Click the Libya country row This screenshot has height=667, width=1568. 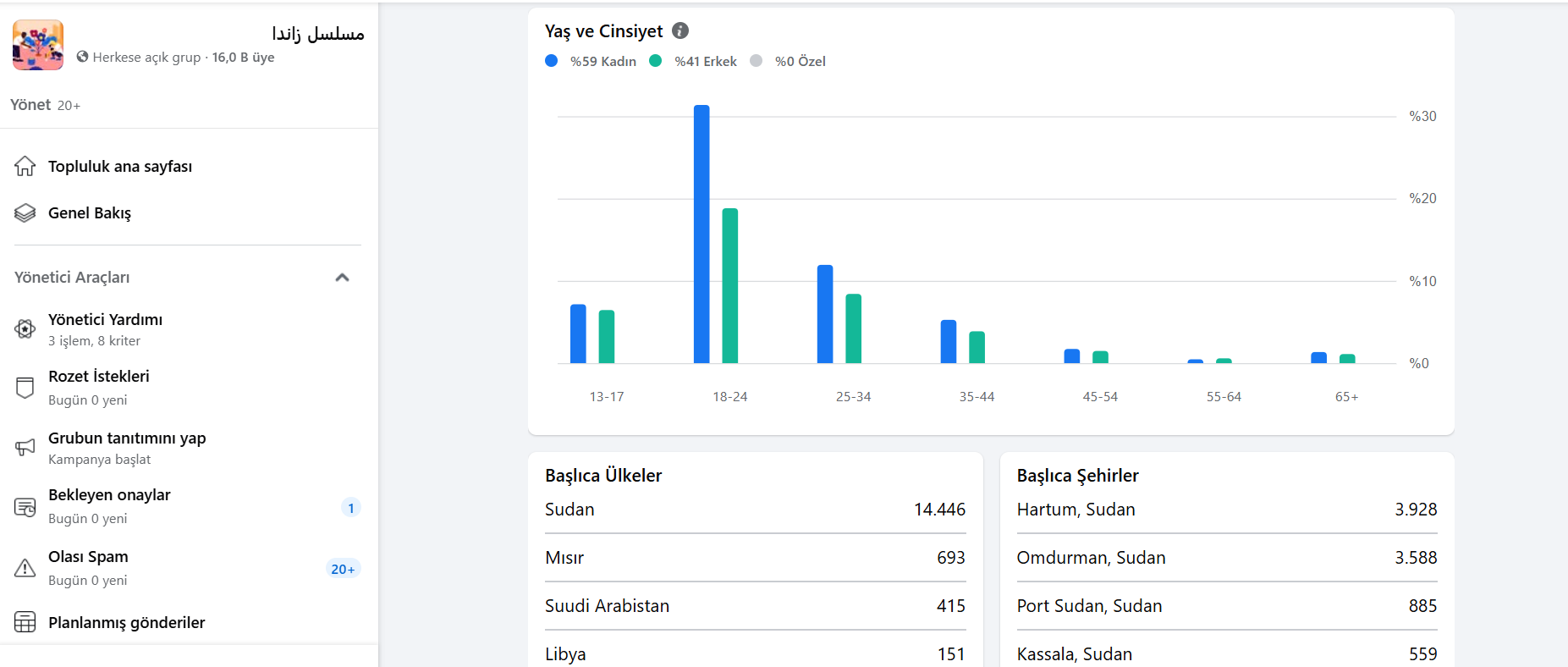755,653
